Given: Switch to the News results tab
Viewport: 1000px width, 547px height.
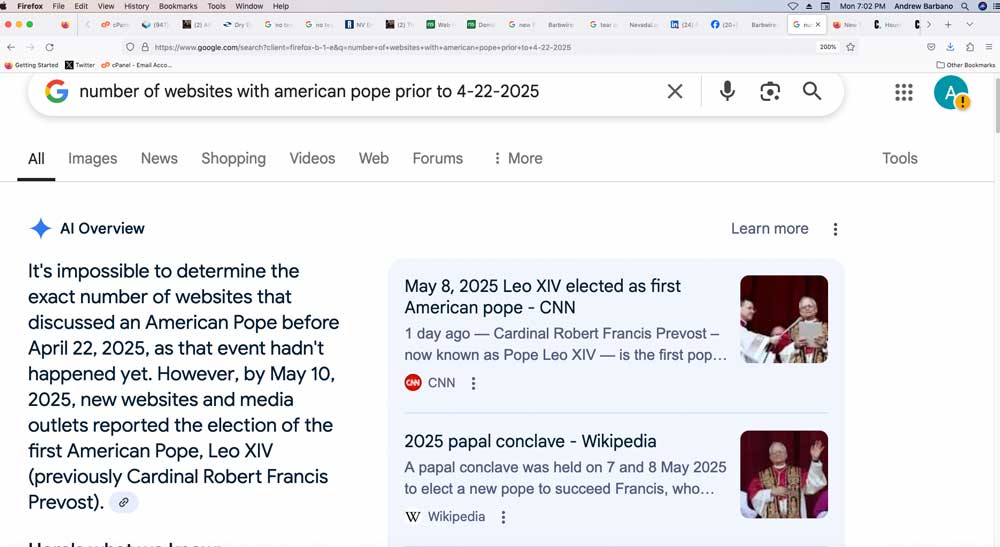Looking at the screenshot, I should (159, 158).
